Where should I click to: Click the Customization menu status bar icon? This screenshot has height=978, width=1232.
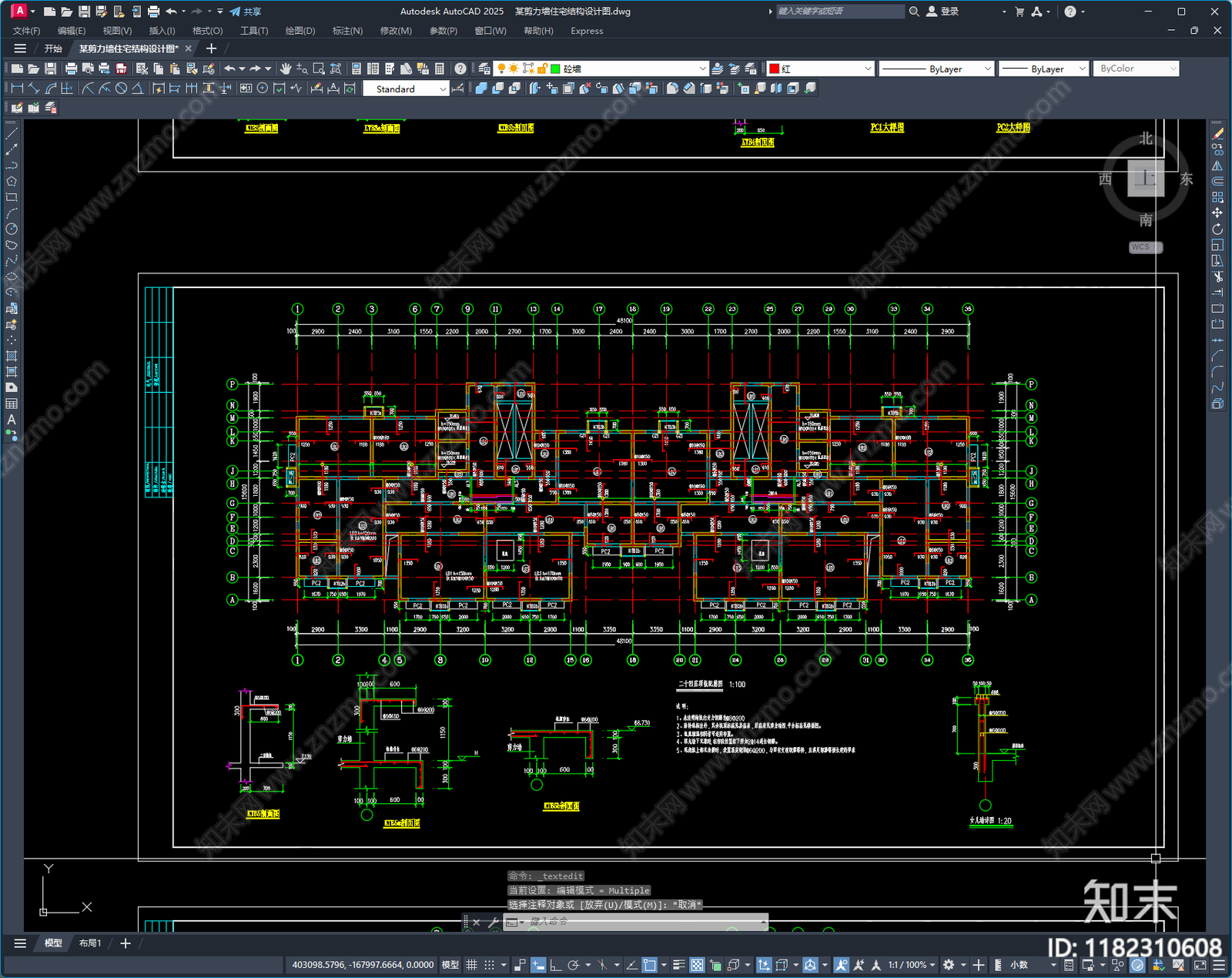pos(1218,965)
